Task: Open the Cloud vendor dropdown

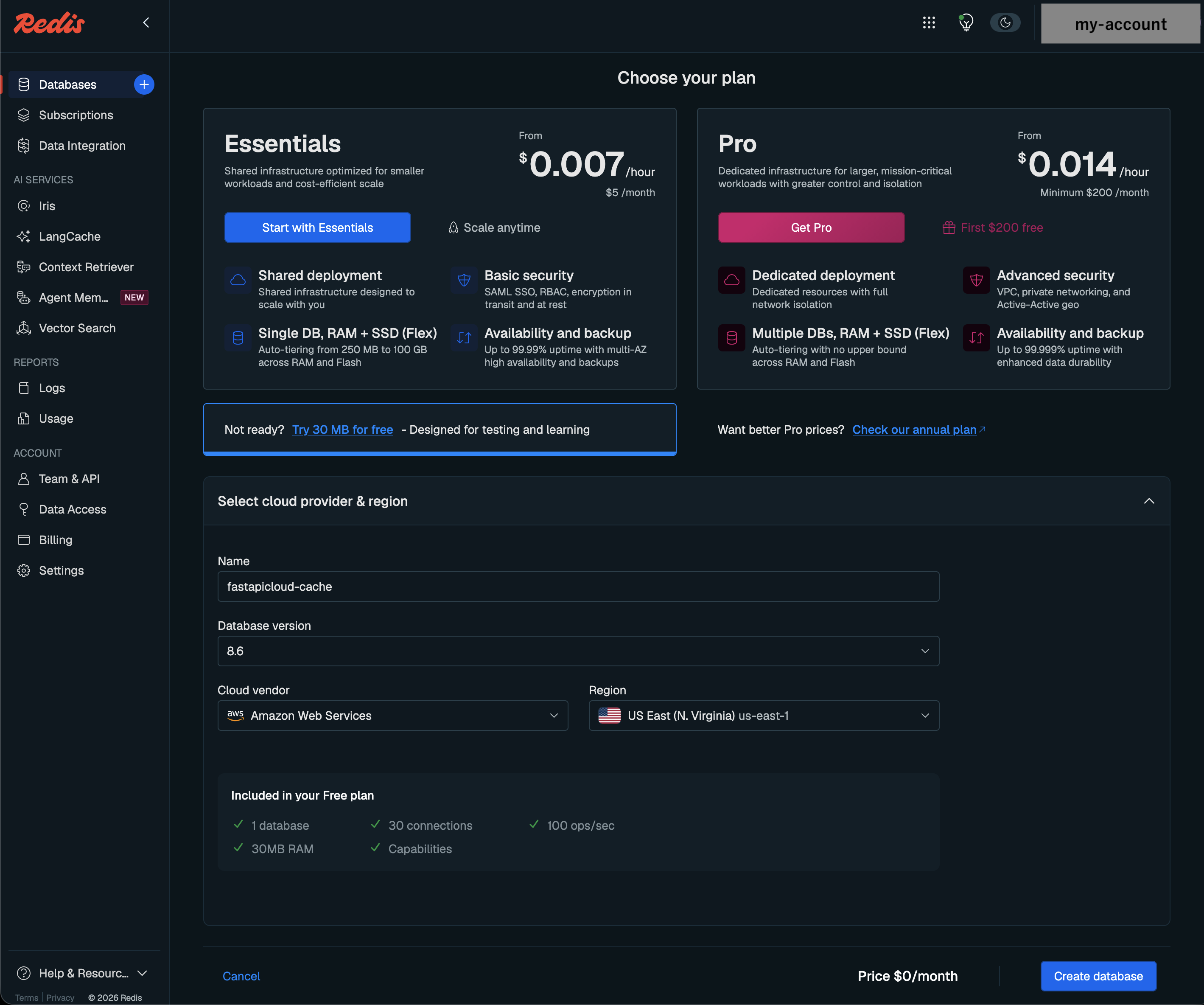Action: coord(393,715)
